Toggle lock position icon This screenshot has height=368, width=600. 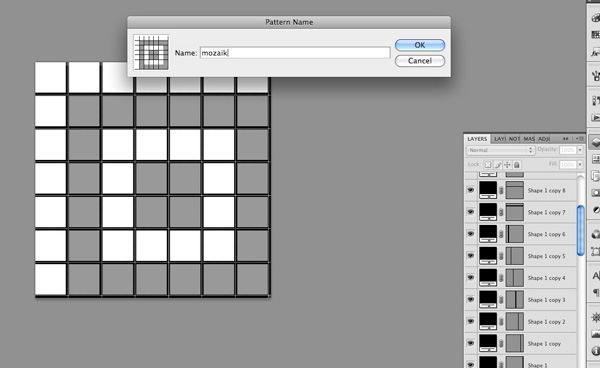point(507,165)
